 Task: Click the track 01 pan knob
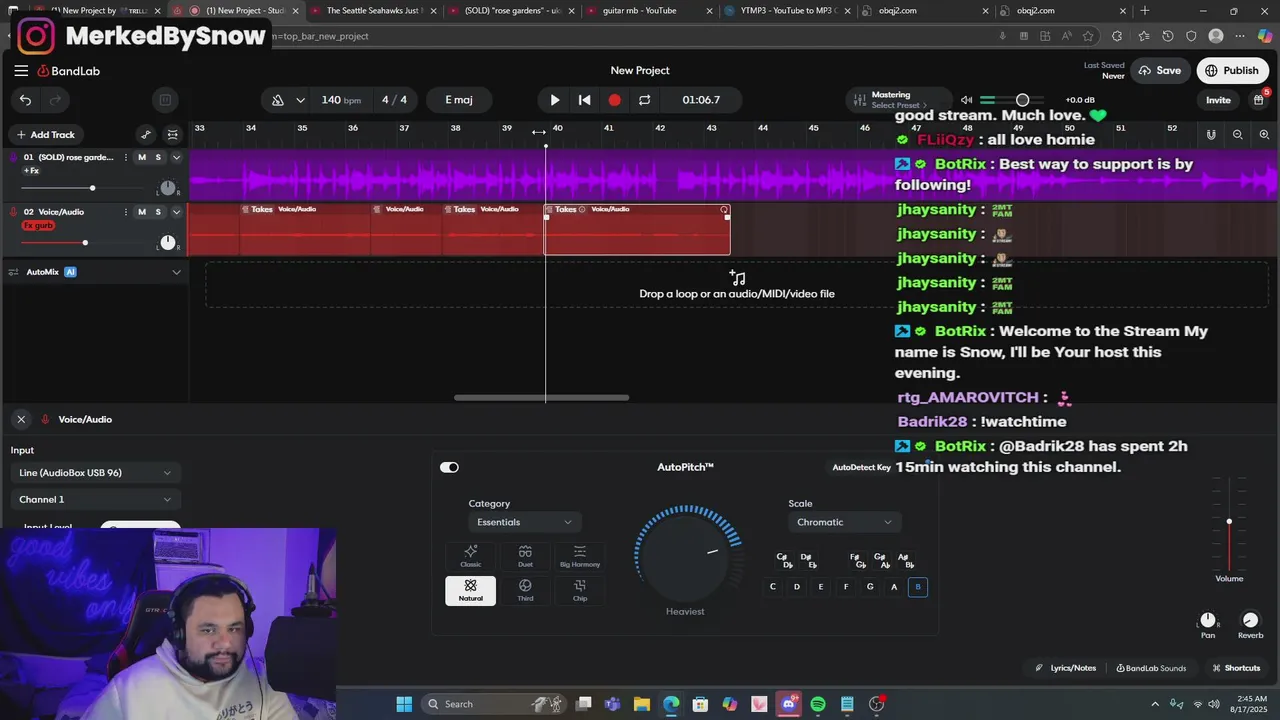(168, 188)
